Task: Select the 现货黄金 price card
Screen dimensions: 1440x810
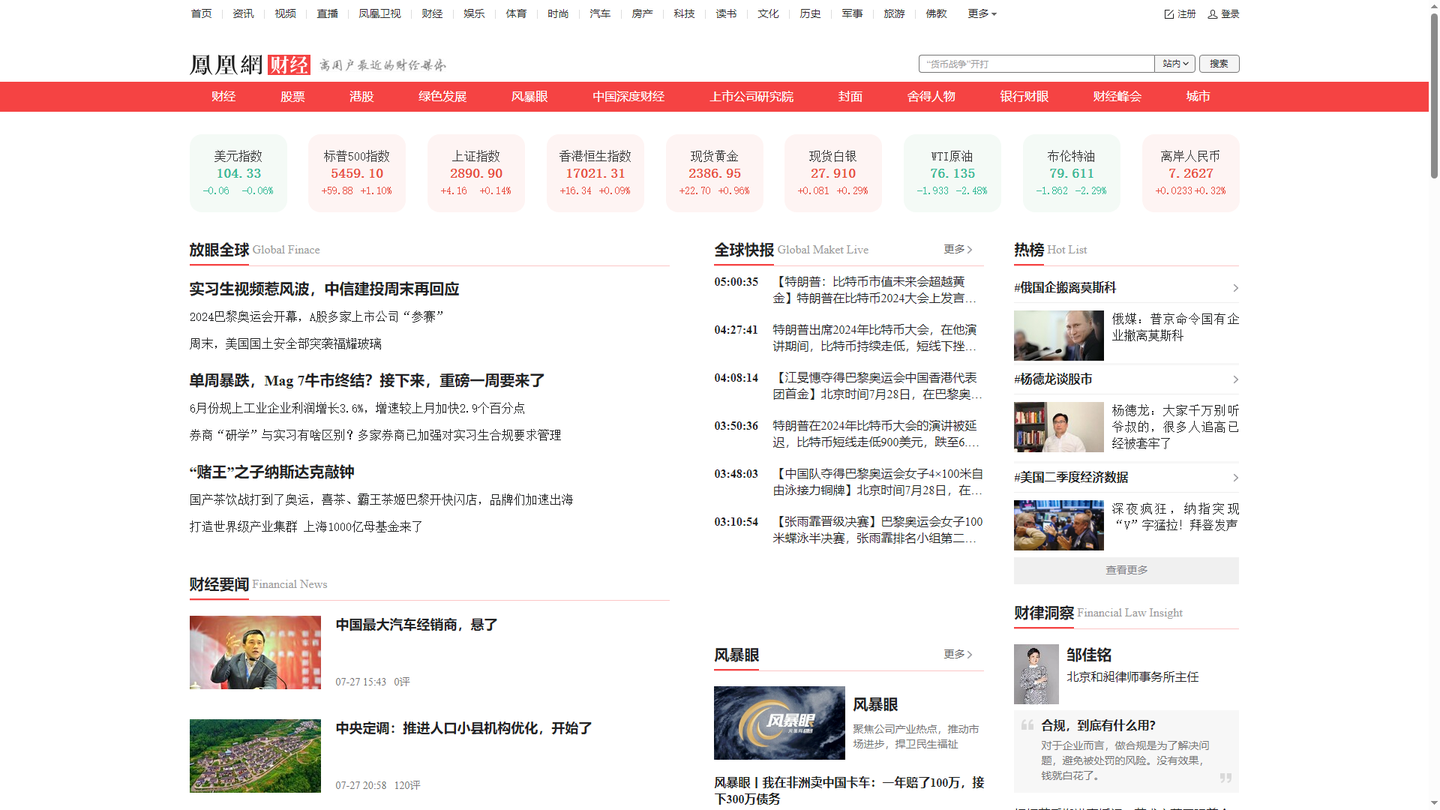Action: pyautogui.click(x=714, y=173)
